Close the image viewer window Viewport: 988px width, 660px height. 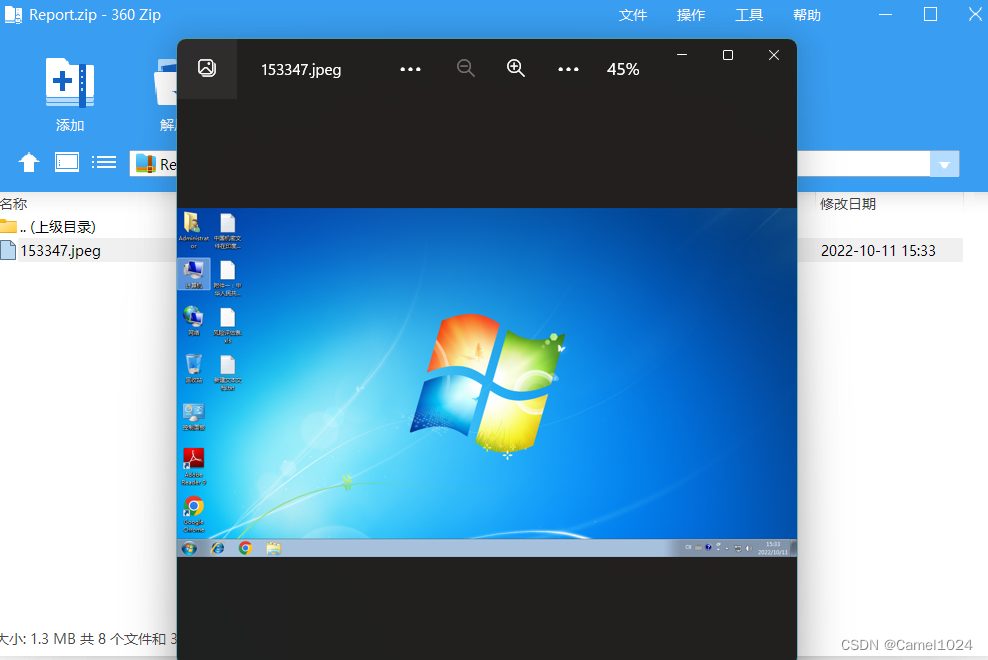(774, 55)
